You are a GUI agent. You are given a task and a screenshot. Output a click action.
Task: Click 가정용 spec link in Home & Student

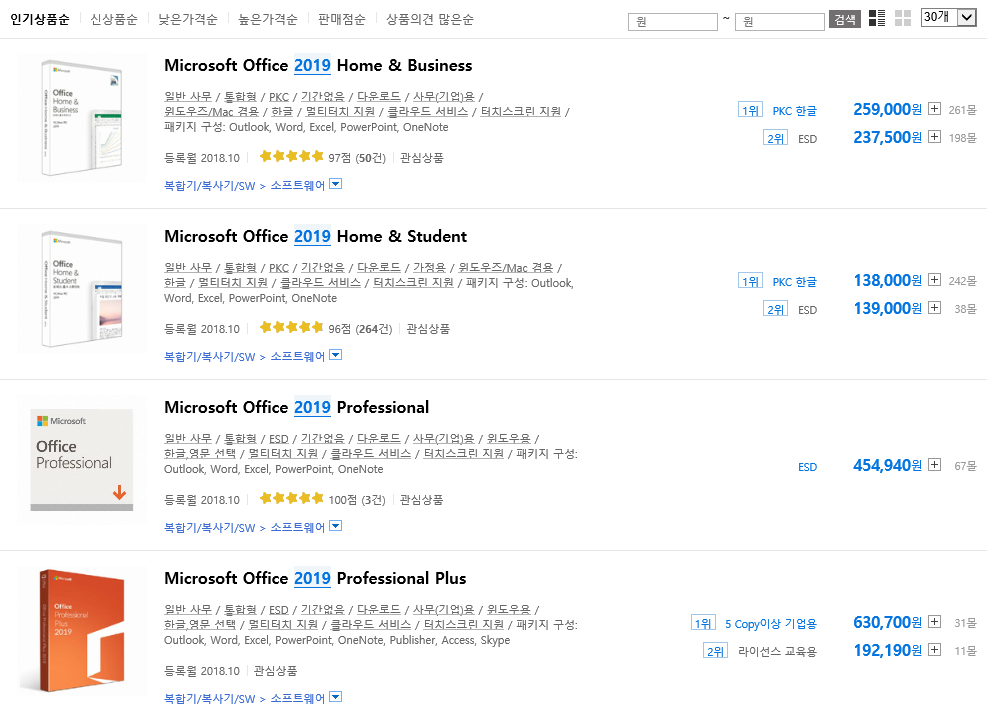click(x=429, y=267)
